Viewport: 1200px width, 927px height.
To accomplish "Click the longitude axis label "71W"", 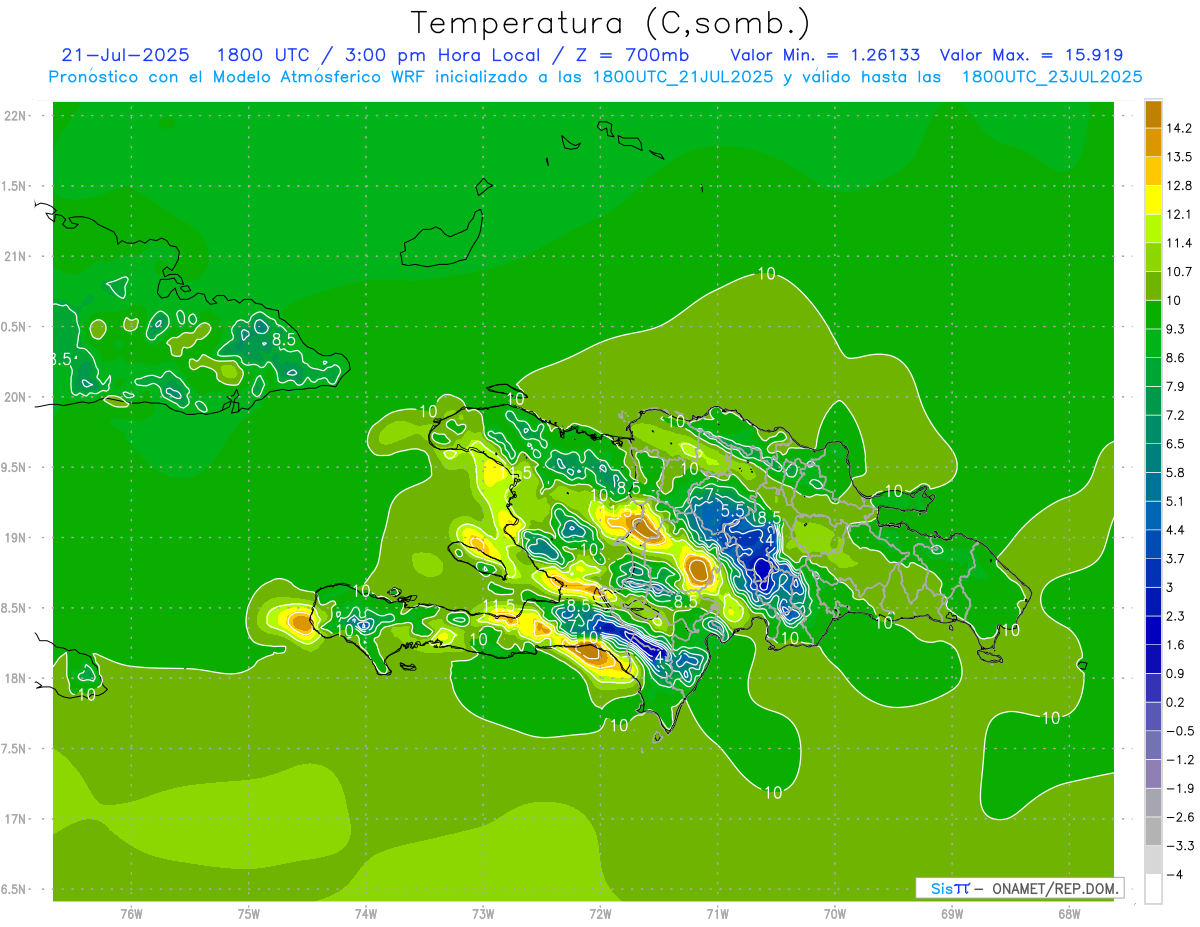I will pos(717,914).
